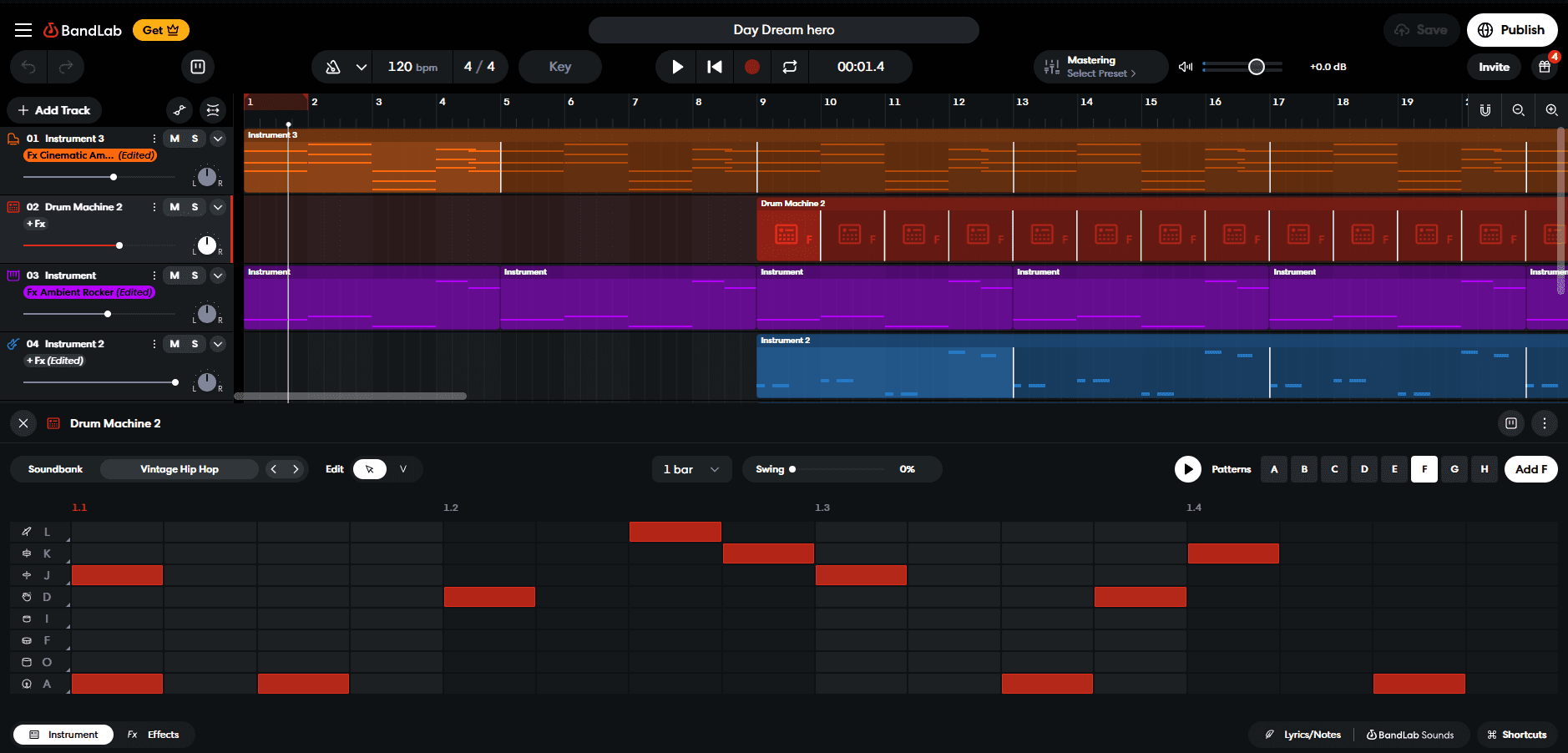
Task: Zoom out of the timeline
Action: (x=1519, y=109)
